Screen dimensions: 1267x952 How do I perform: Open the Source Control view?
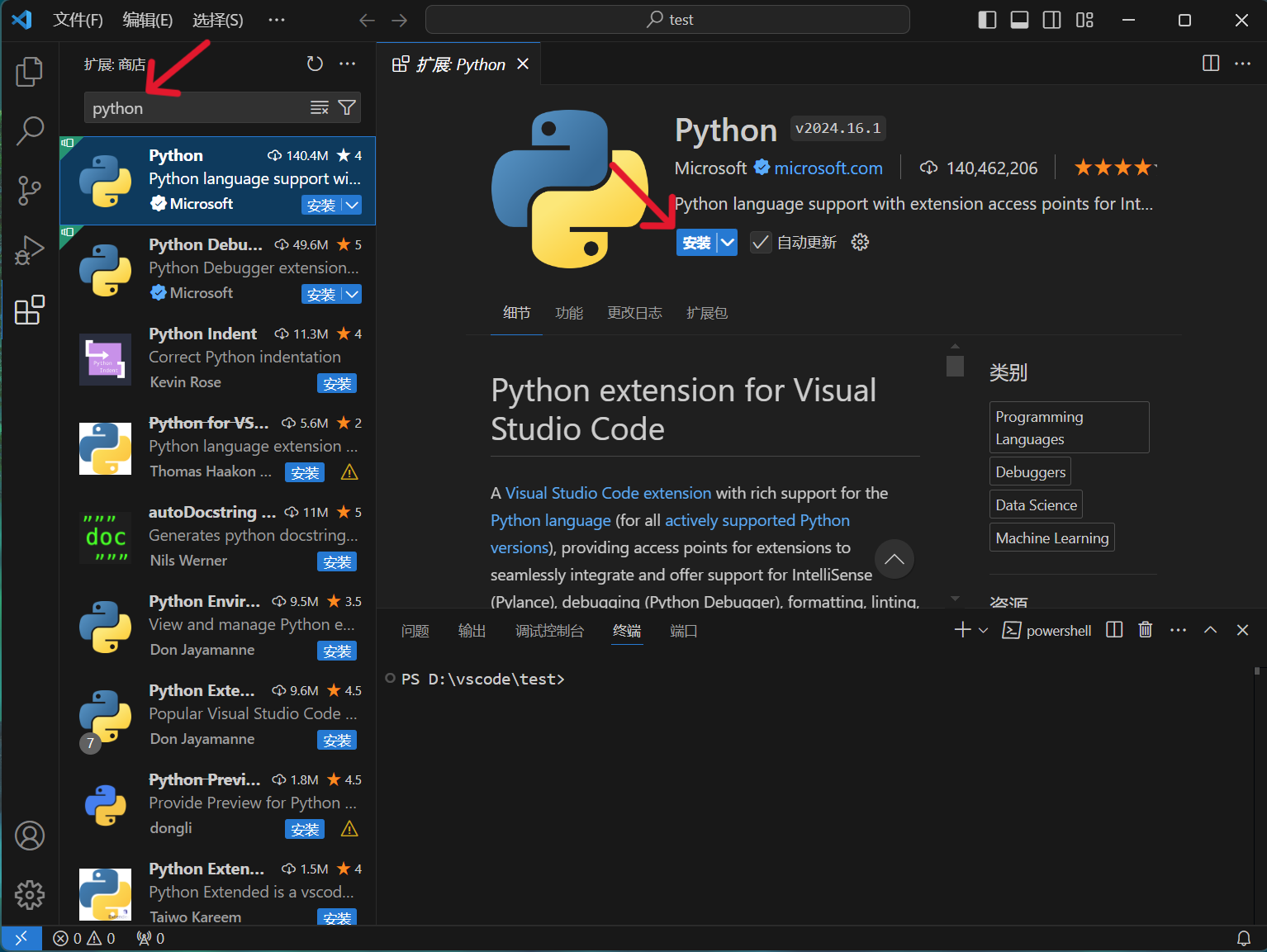30,190
